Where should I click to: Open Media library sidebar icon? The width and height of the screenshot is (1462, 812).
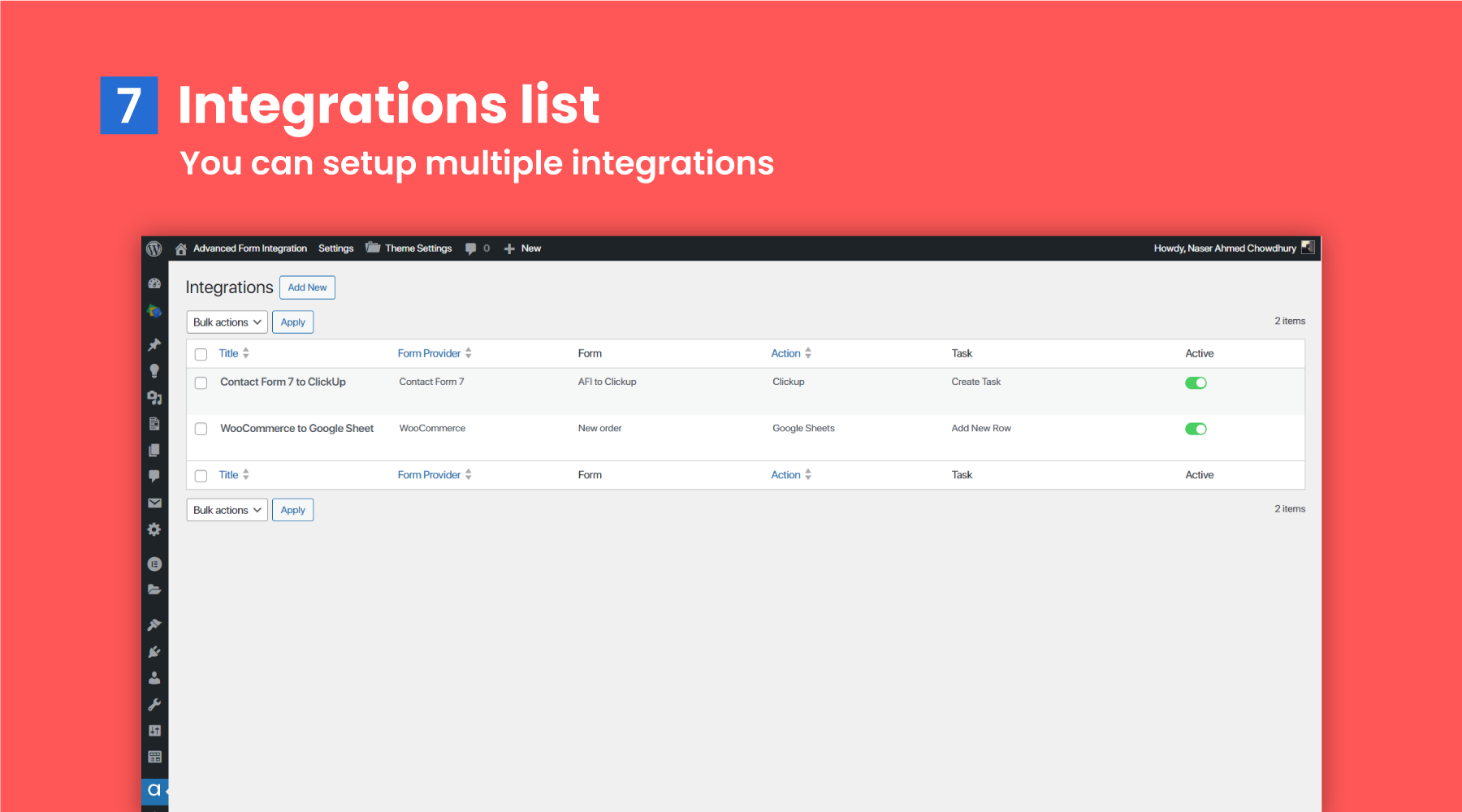point(154,398)
